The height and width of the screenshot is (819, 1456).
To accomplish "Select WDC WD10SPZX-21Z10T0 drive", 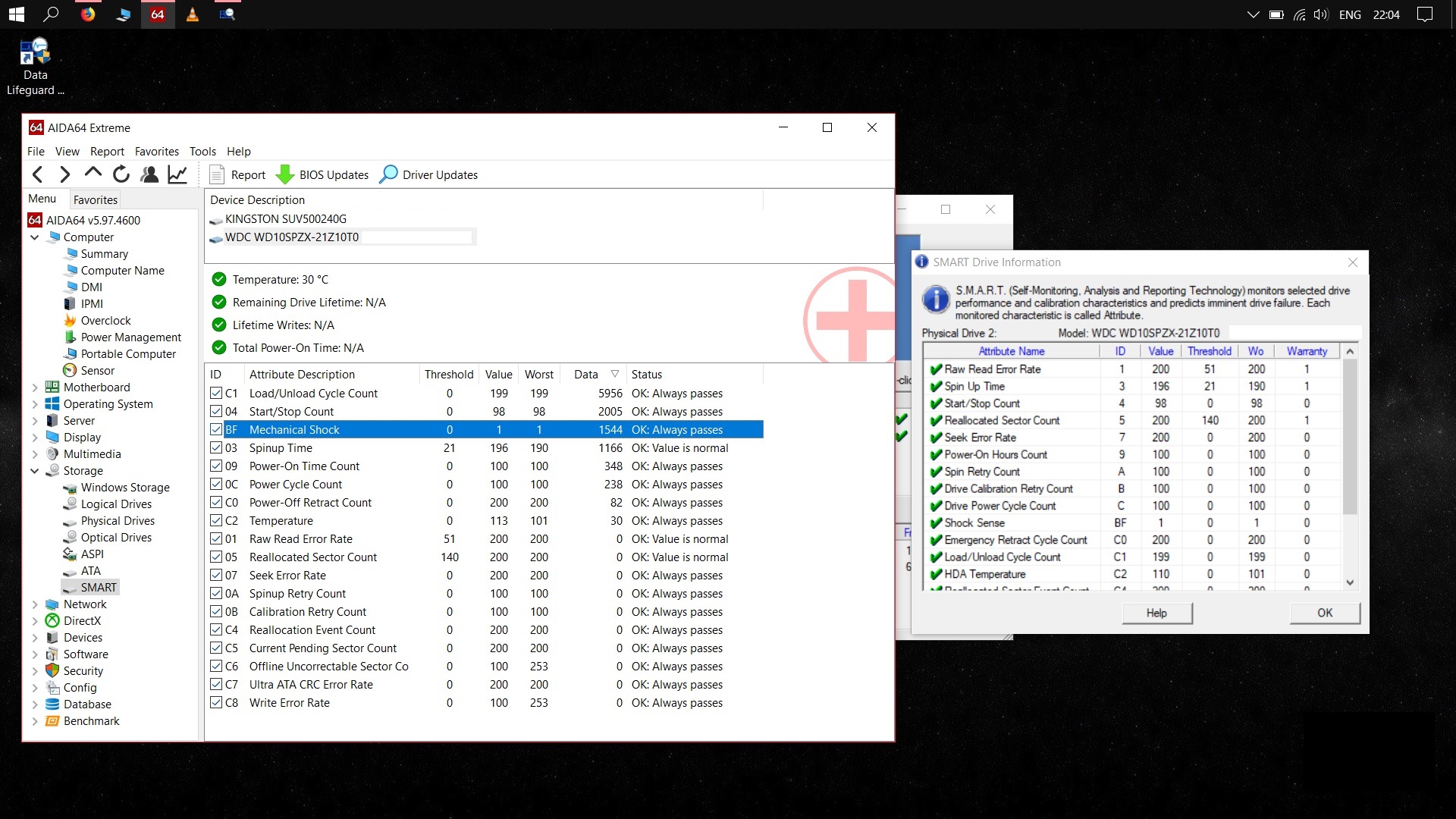I will tap(291, 237).
